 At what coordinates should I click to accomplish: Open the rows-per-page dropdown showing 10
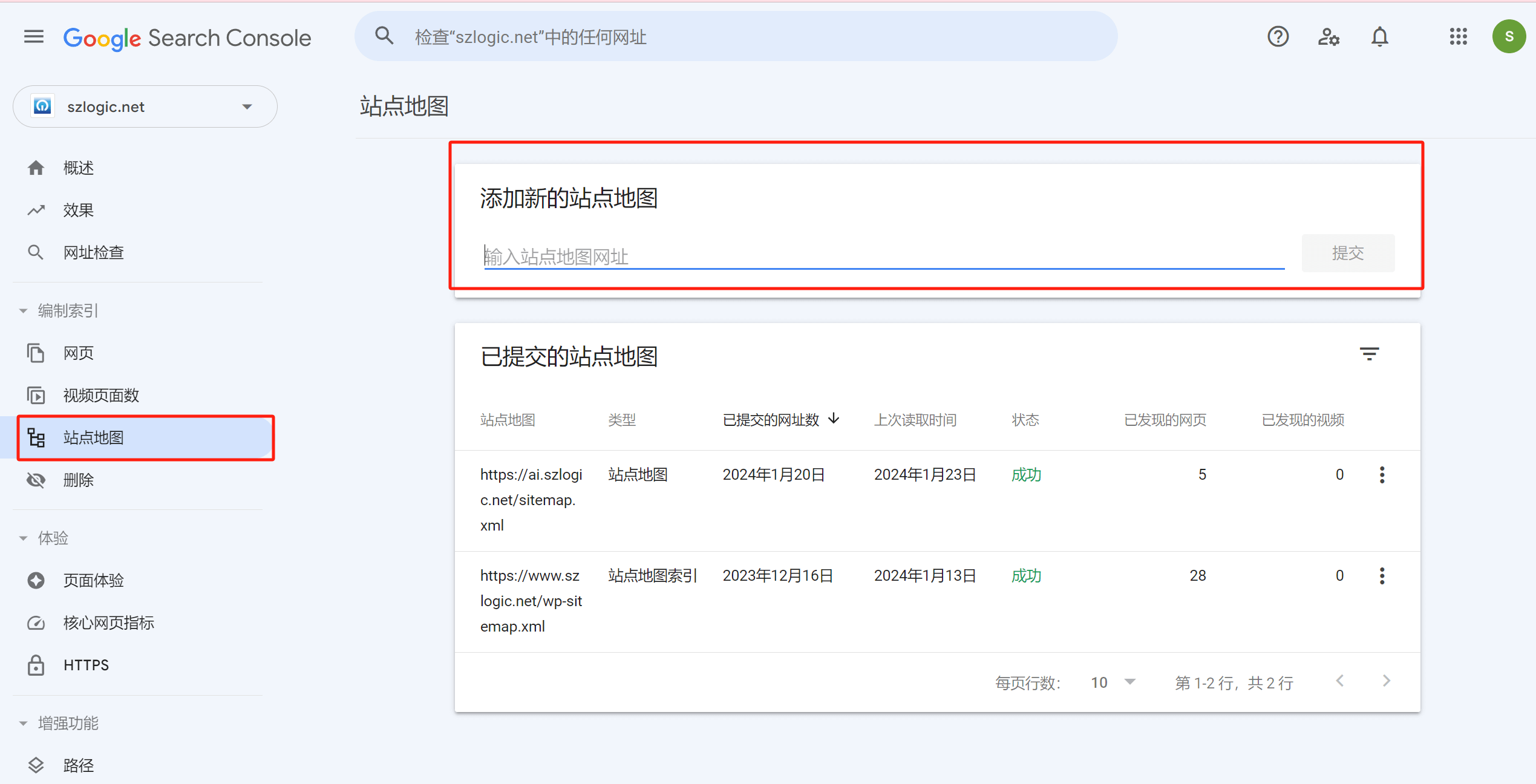[x=1113, y=682]
